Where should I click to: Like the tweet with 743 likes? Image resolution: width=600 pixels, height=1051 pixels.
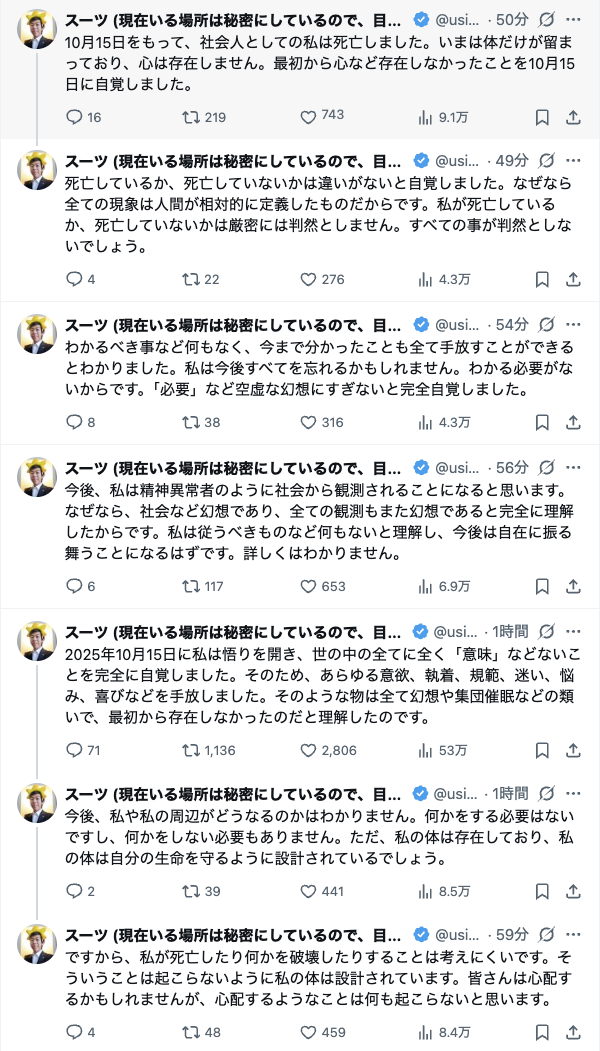[309, 117]
